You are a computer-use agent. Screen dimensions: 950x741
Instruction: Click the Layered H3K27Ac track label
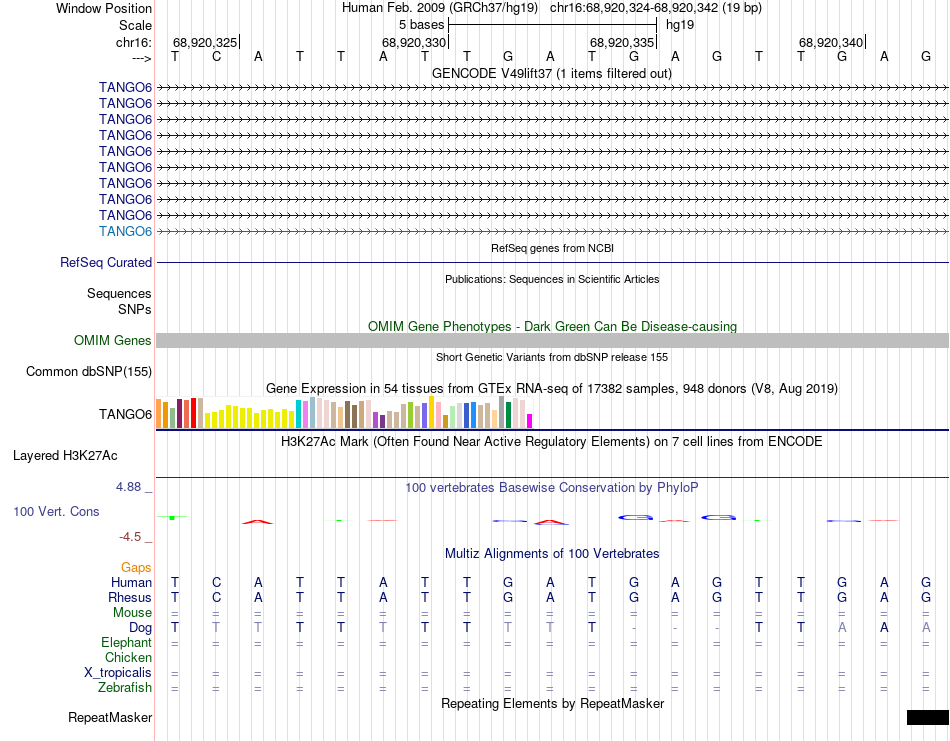(x=65, y=456)
